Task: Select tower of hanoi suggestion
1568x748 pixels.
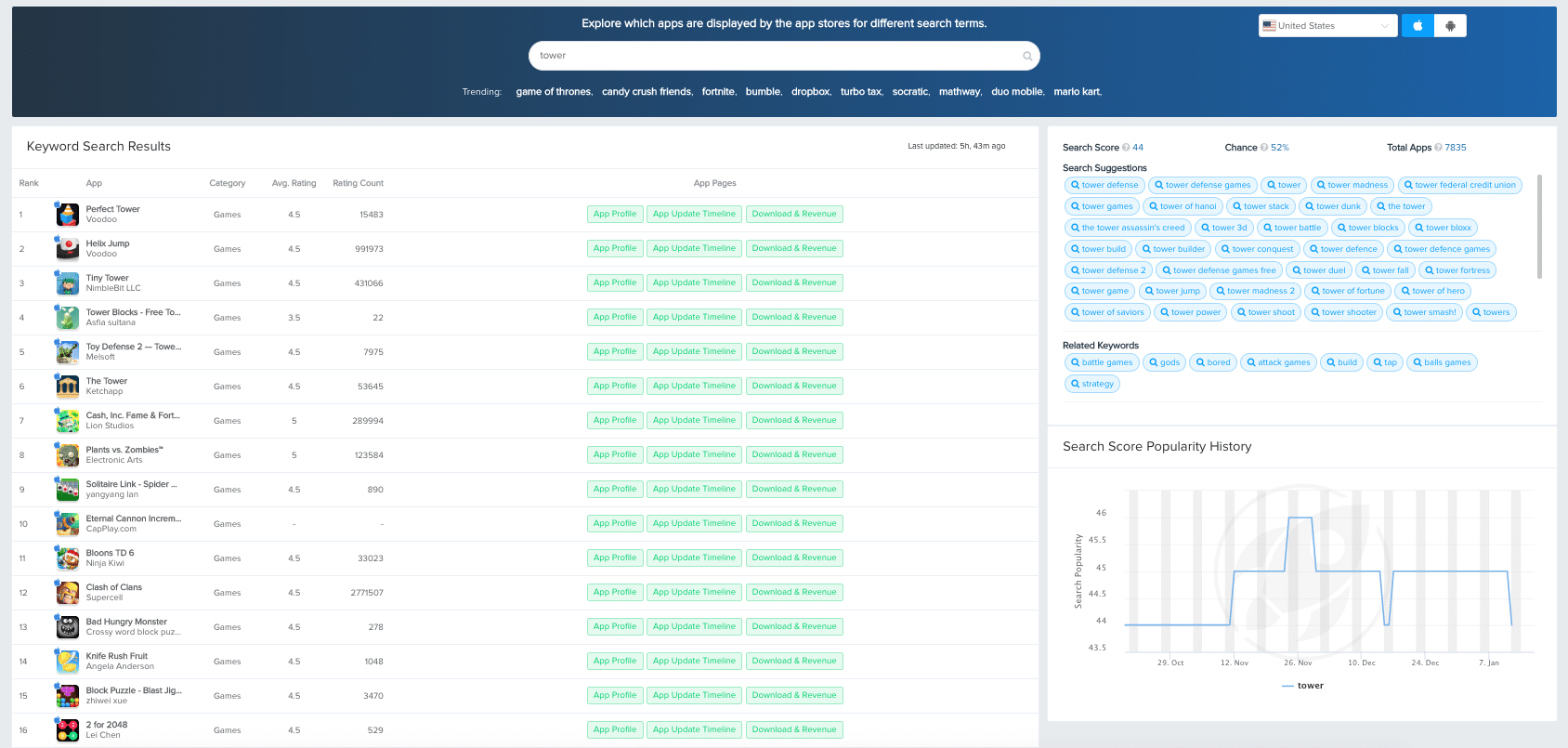Action: pos(1183,206)
